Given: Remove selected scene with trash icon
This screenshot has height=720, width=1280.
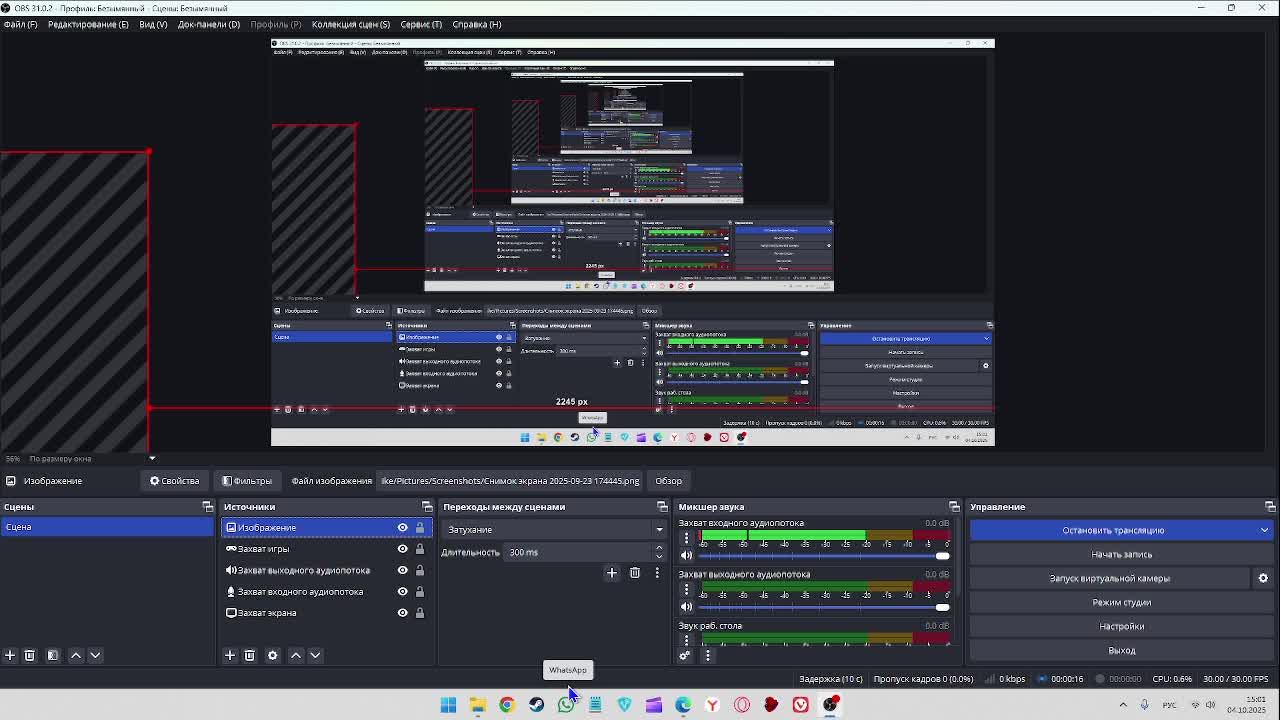Looking at the screenshot, I should coord(30,655).
